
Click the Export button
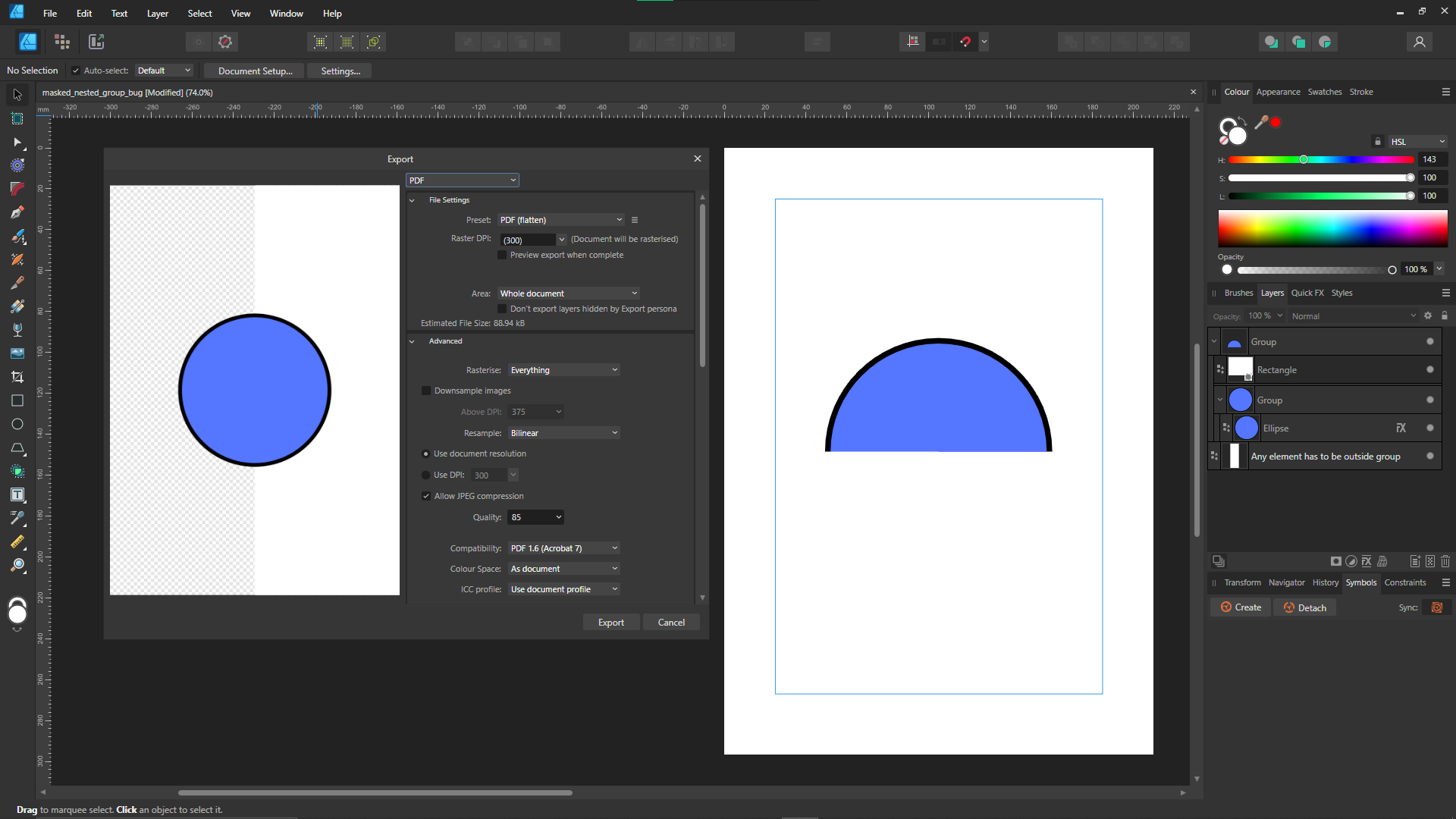(610, 622)
